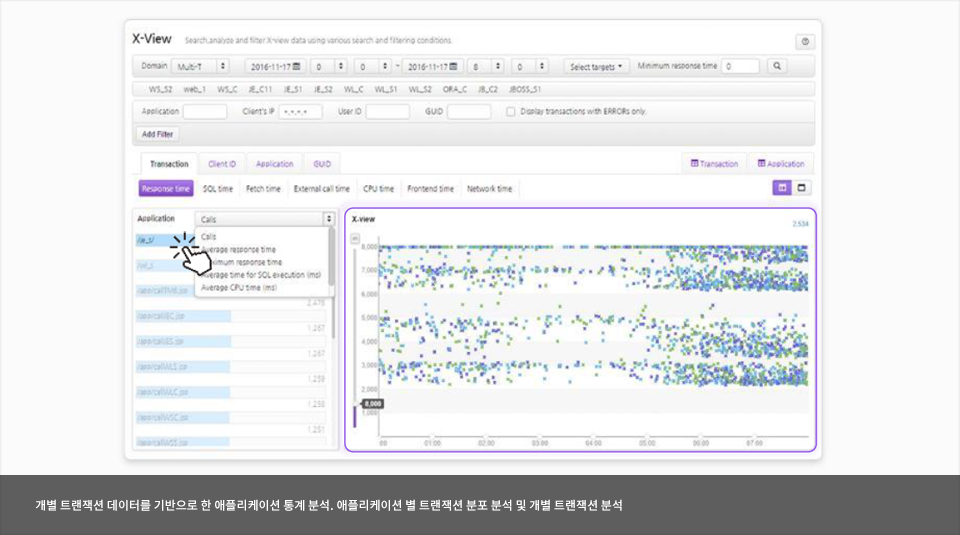
Task: Collapse the X-view chart with the minus icon
Action: tap(354, 238)
